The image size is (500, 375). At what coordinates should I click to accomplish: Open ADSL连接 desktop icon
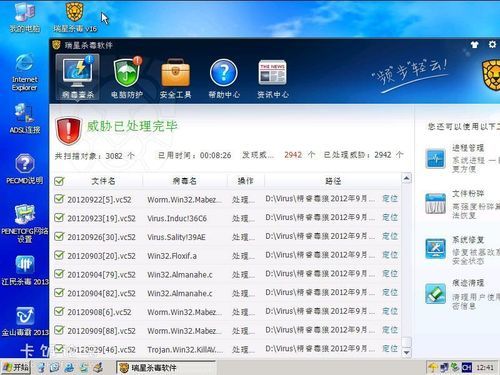point(25,118)
